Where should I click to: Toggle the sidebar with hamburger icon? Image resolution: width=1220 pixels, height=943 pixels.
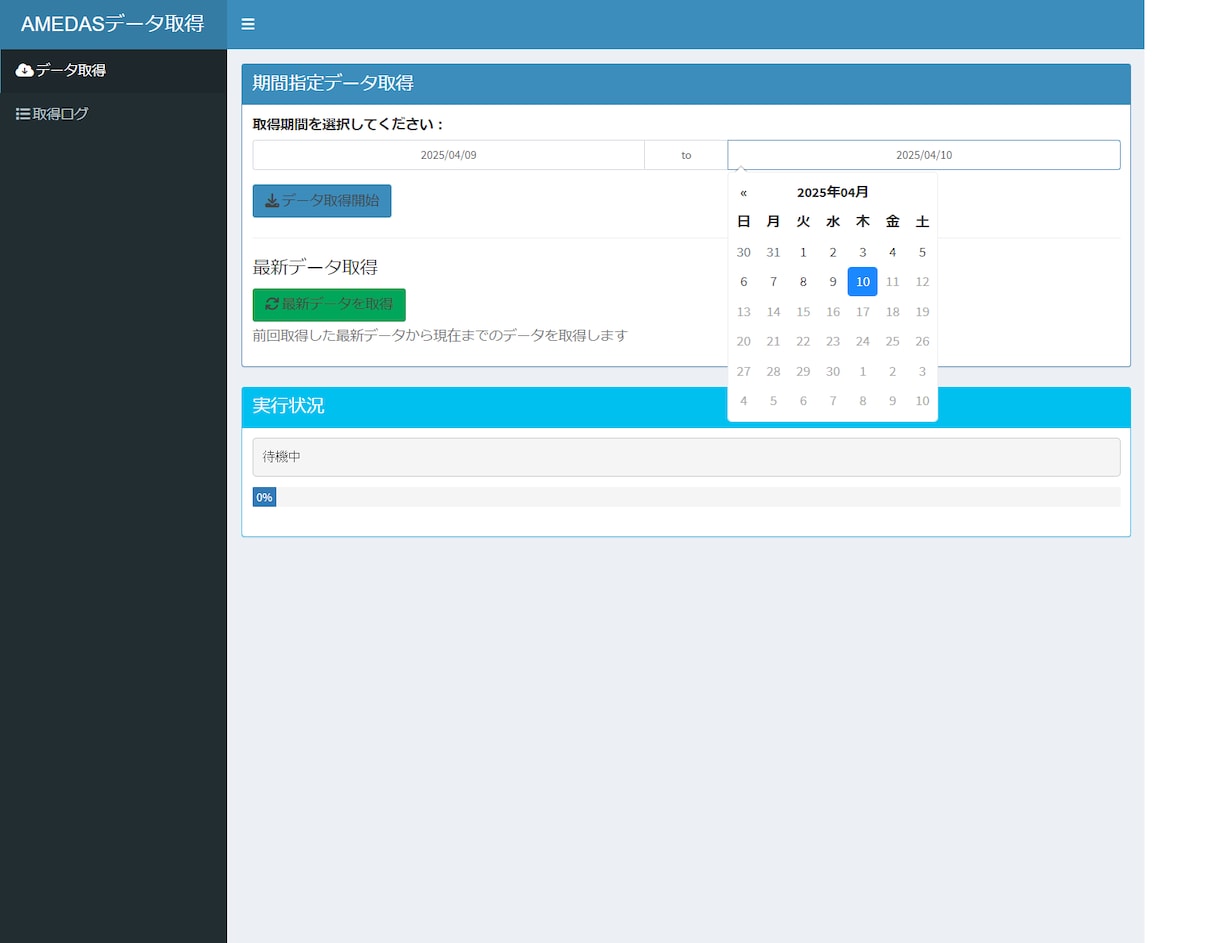[248, 24]
